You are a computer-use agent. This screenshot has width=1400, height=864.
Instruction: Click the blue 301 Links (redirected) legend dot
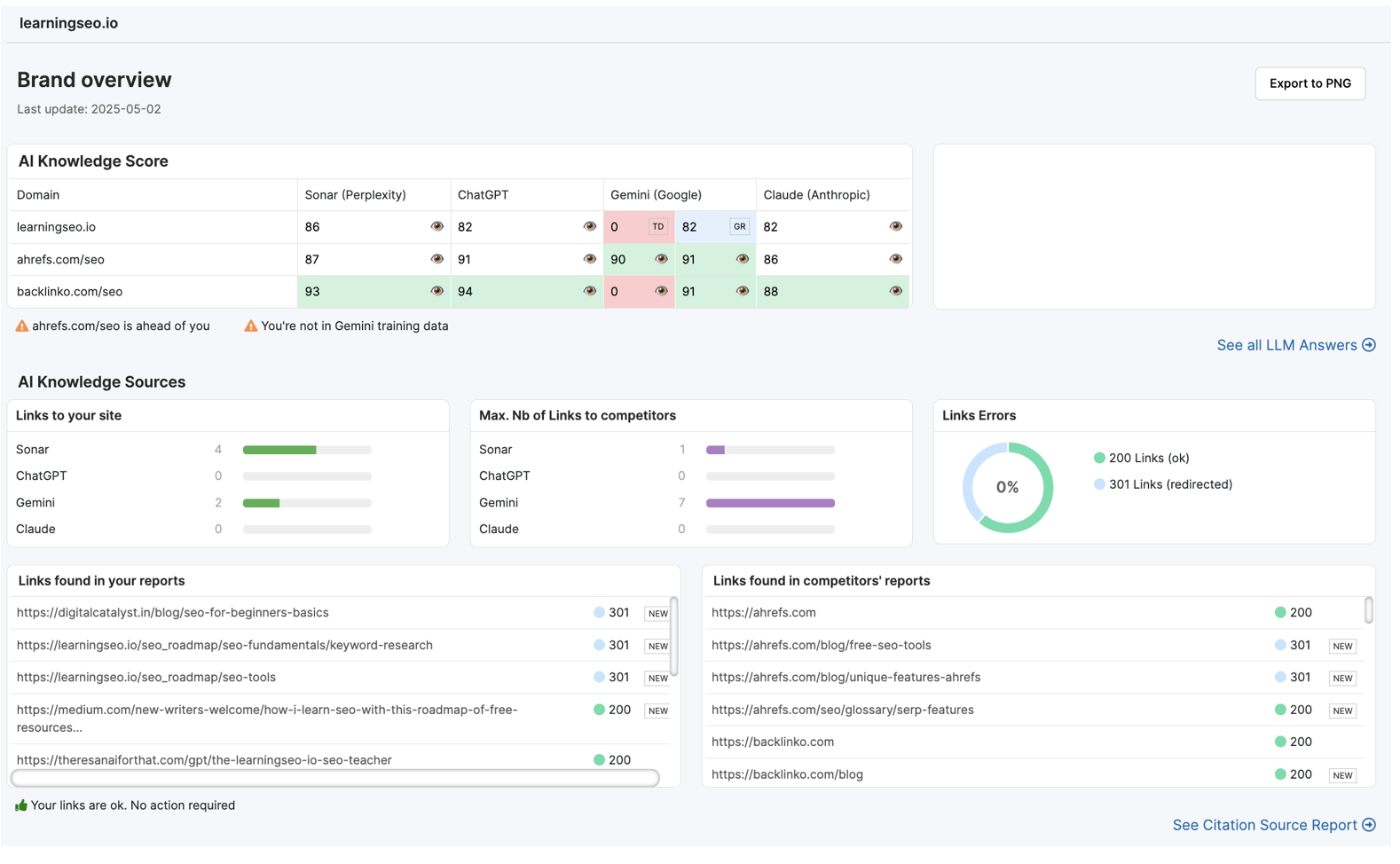point(1099,484)
